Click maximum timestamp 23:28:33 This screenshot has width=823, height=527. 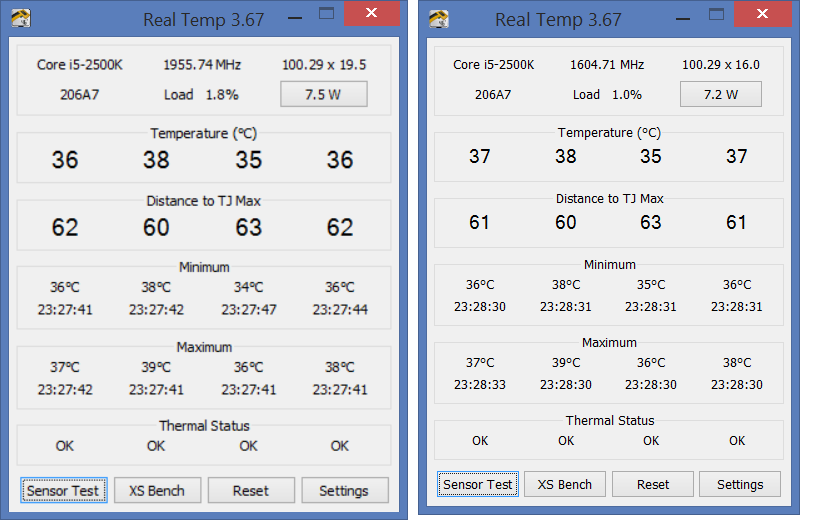480,385
